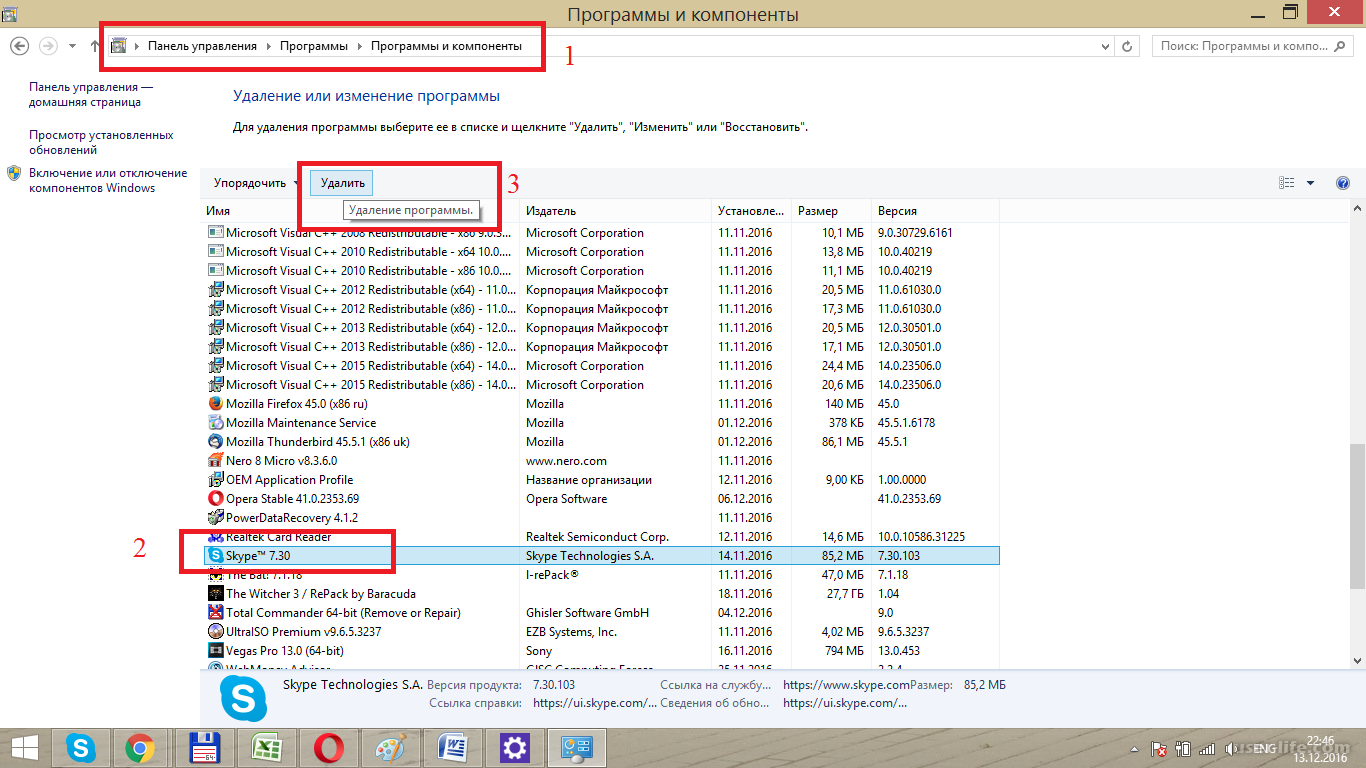Image resolution: width=1366 pixels, height=768 pixels.
Task: Go to Панель управления in the breadcrumb
Action: tap(202, 46)
